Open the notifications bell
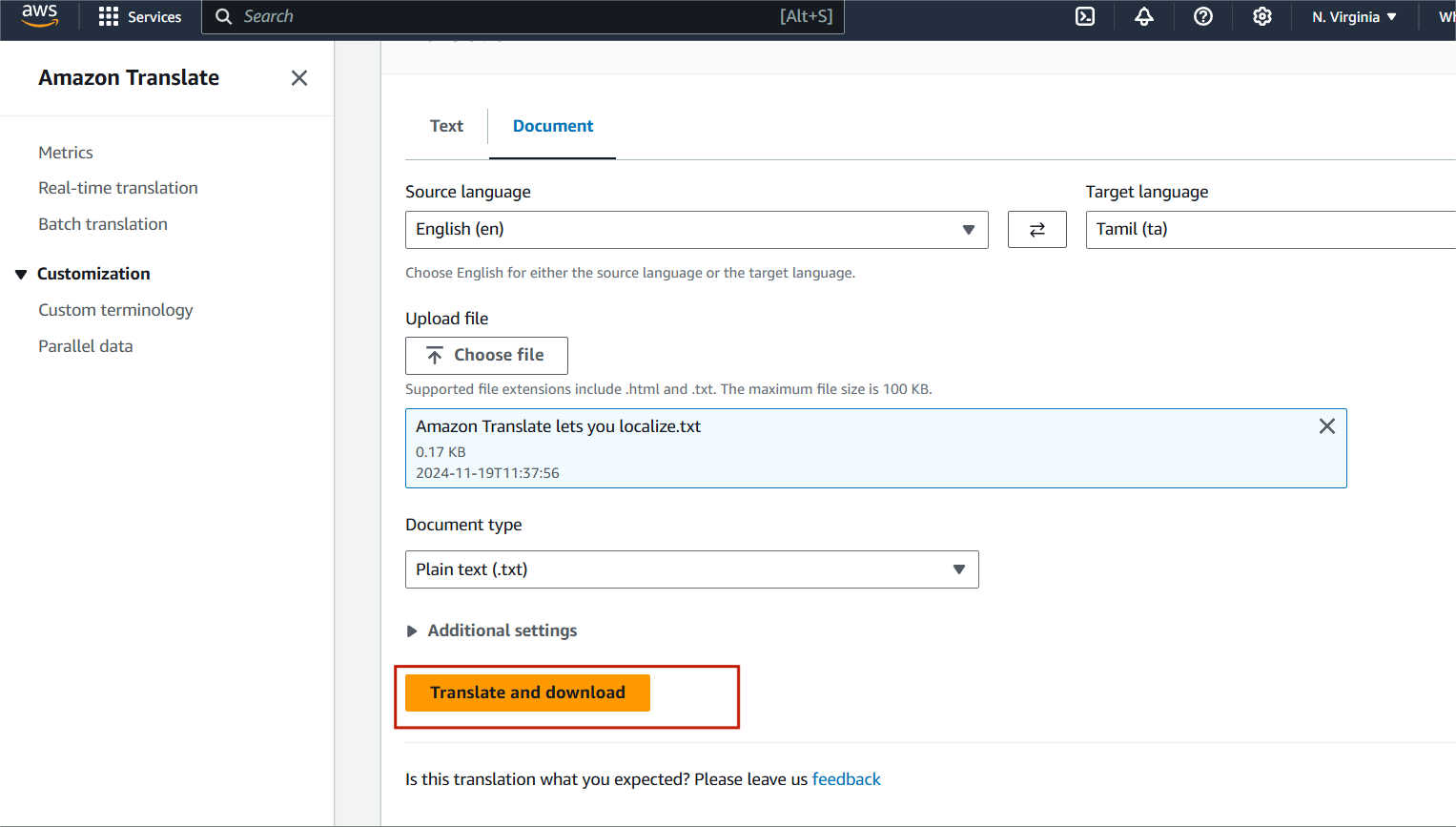Viewport: 1456px width, 827px height. click(x=1144, y=16)
